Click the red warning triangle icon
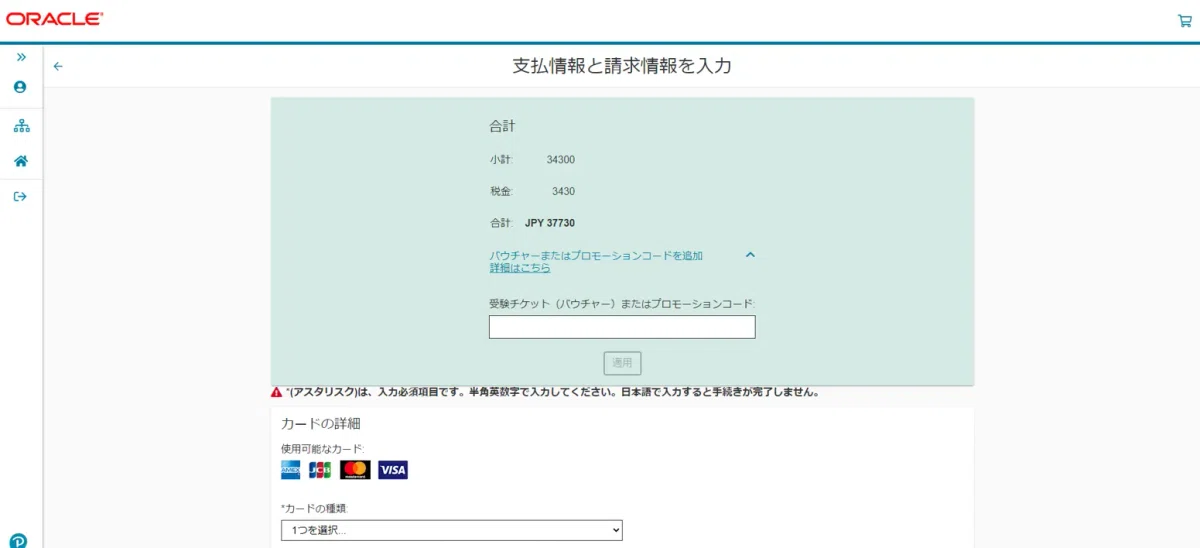This screenshot has height=548, width=1200. [276, 392]
